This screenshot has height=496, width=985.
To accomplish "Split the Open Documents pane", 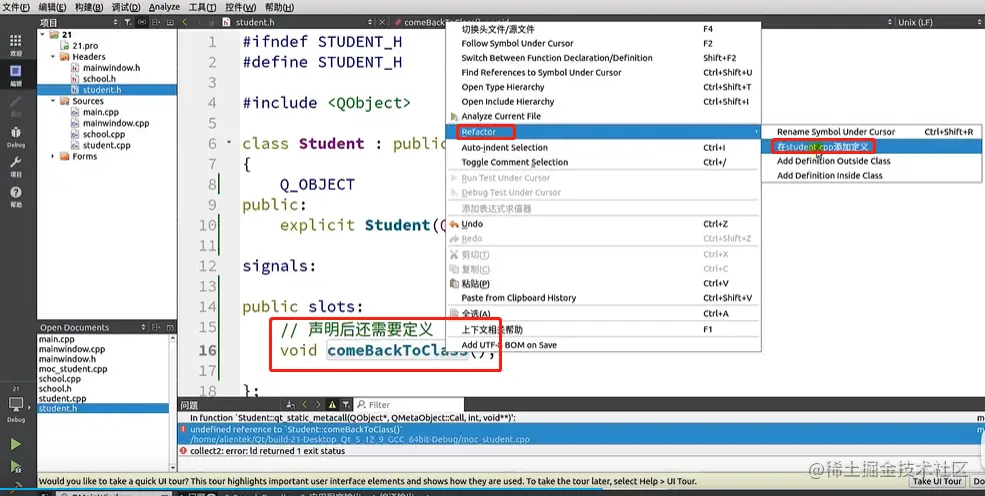I will 156,327.
